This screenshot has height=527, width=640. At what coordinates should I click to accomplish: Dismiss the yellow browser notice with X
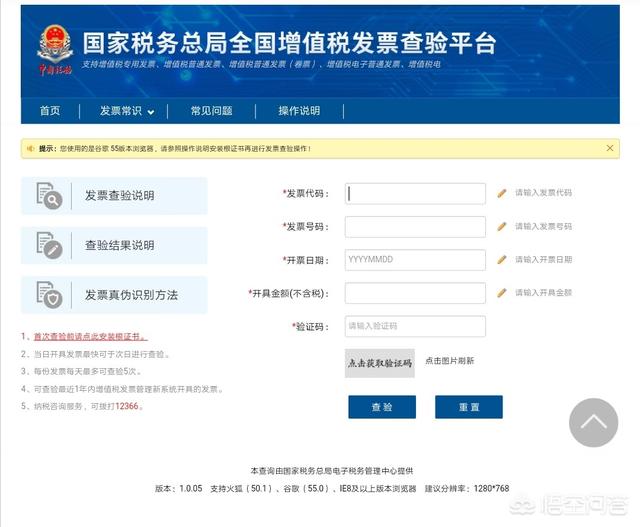point(610,148)
